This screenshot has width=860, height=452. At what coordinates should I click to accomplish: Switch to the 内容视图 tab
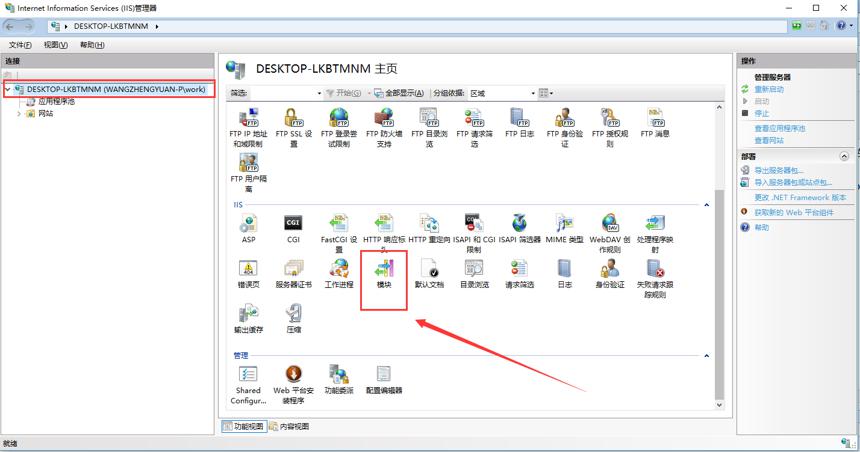(289, 426)
